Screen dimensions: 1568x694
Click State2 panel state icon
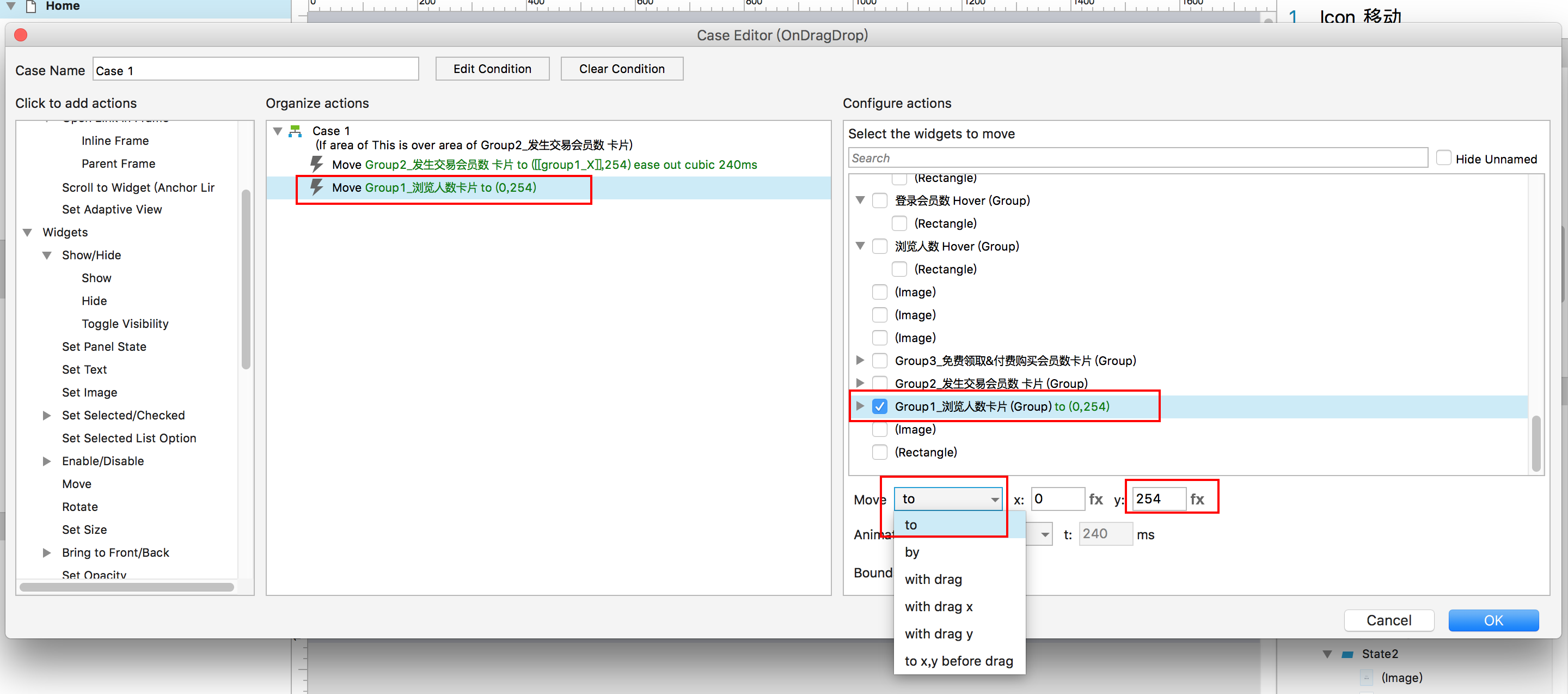[1347, 654]
